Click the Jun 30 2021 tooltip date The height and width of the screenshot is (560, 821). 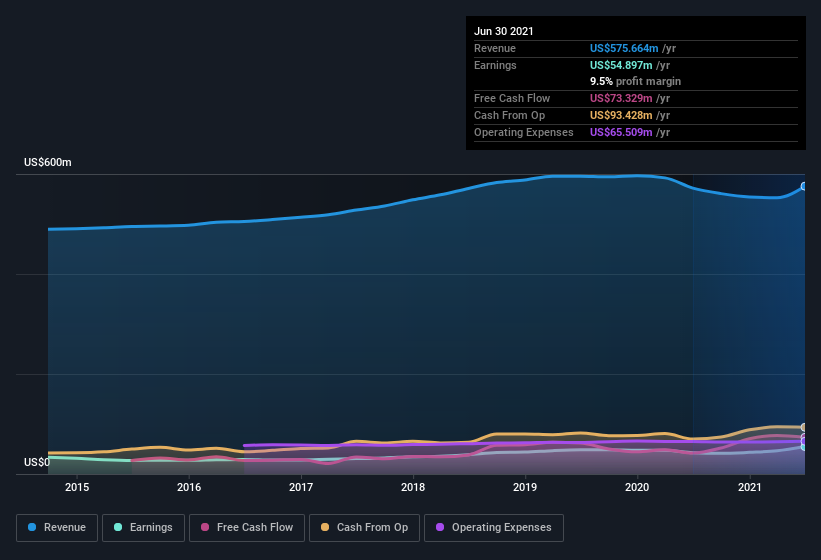click(x=504, y=31)
